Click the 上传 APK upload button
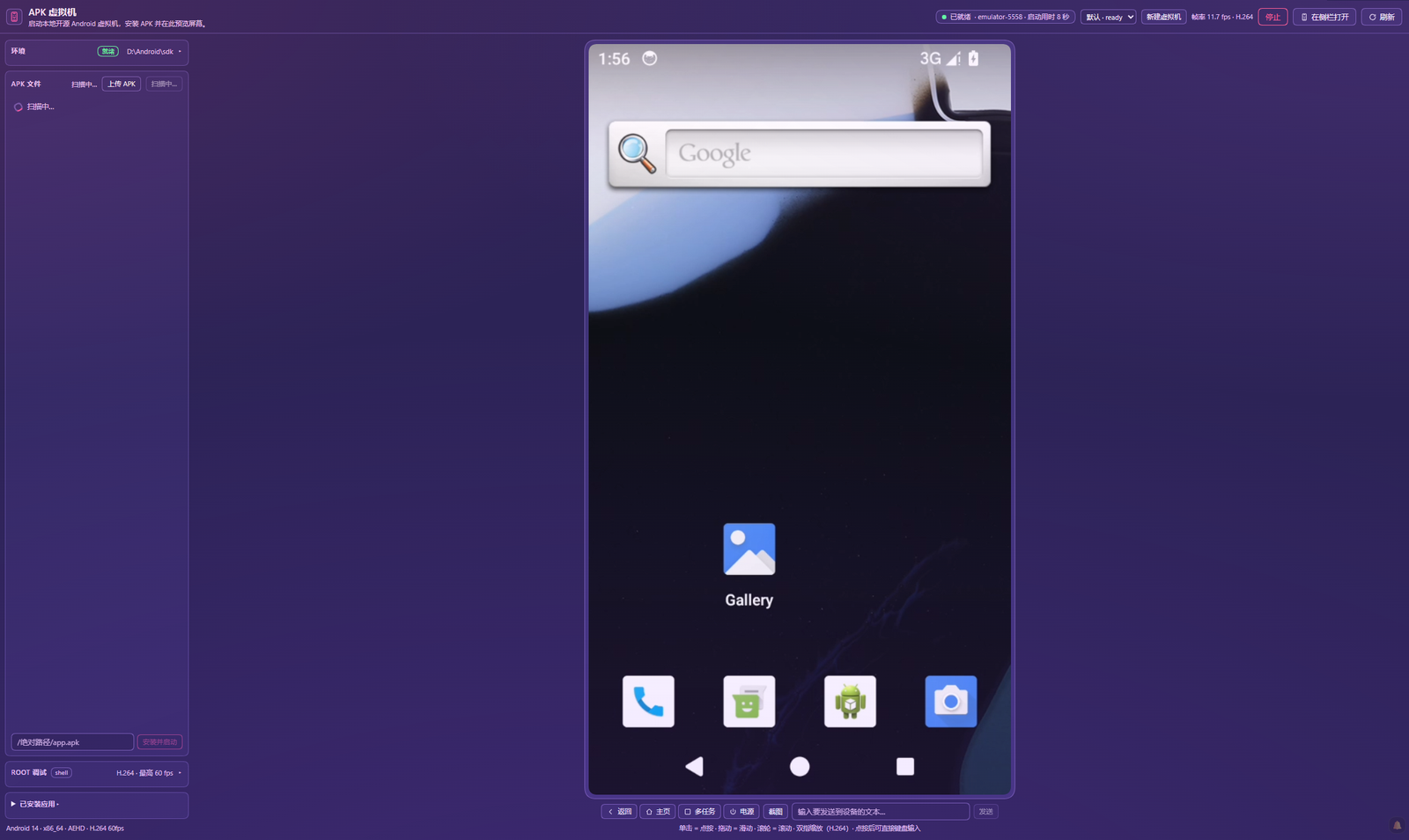Image resolution: width=1409 pixels, height=840 pixels. pos(122,84)
